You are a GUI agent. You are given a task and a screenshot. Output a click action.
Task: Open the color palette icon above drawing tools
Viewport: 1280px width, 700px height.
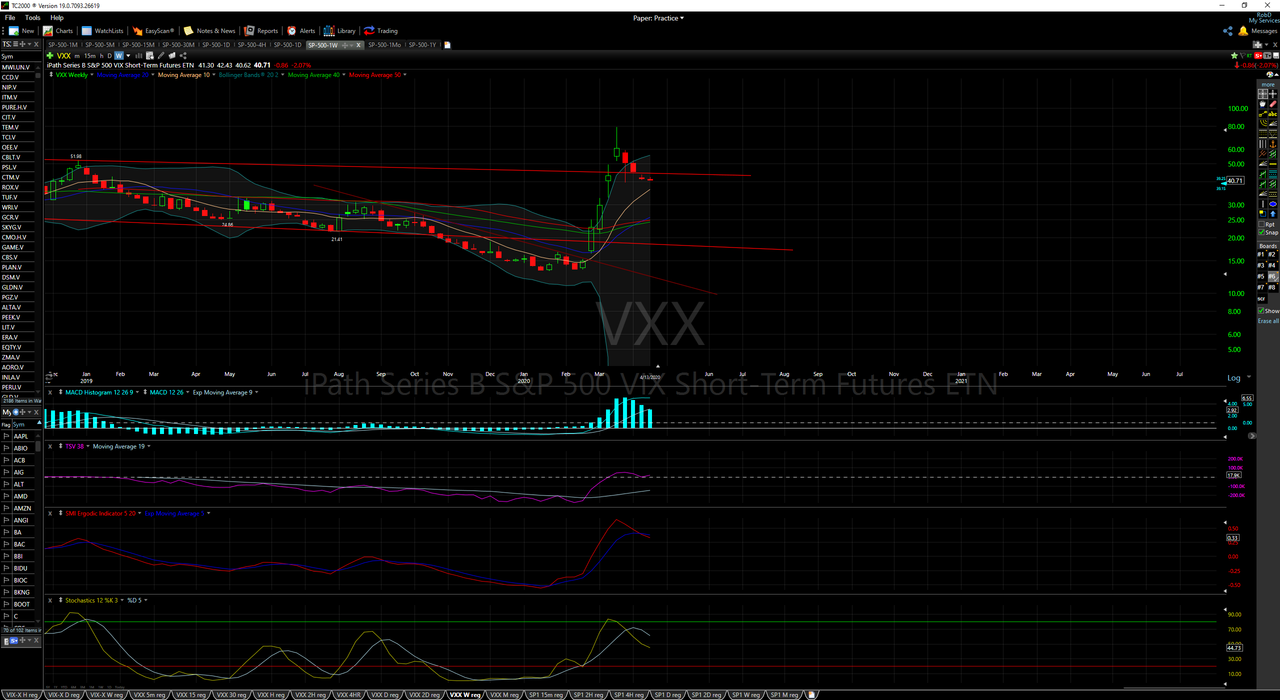pyautogui.click(x=1270, y=74)
